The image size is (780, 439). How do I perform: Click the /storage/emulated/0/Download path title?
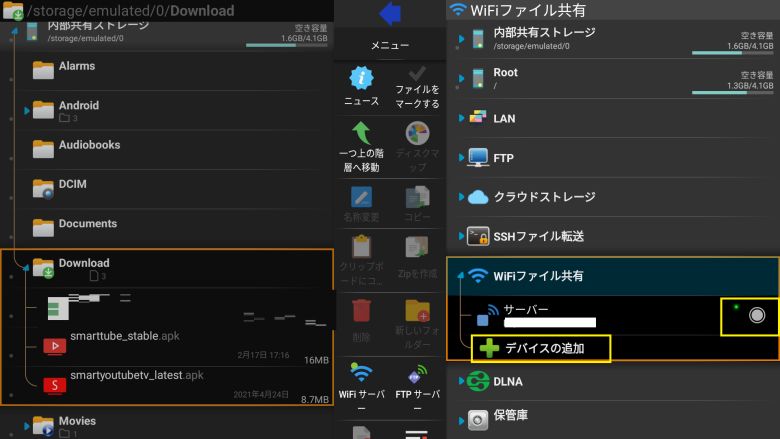point(130,10)
